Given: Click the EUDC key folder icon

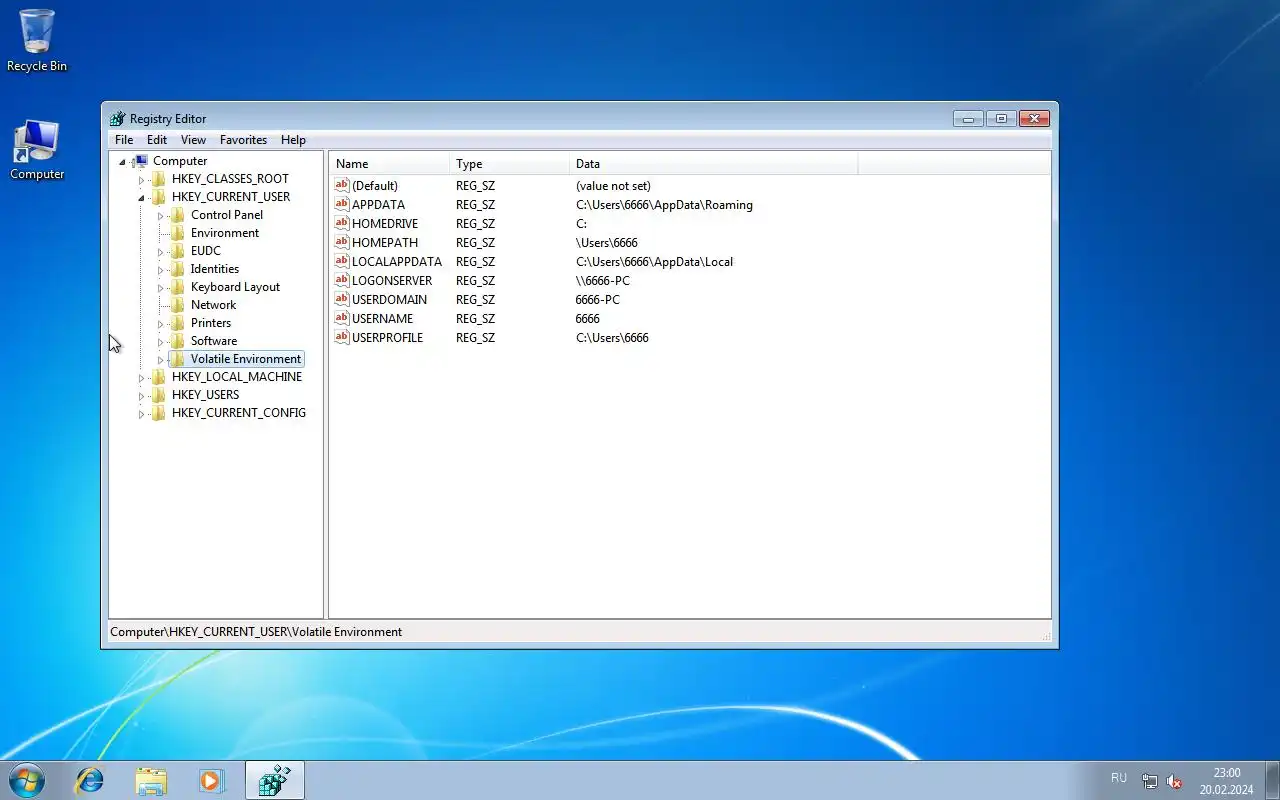Looking at the screenshot, I should pyautogui.click(x=177, y=251).
